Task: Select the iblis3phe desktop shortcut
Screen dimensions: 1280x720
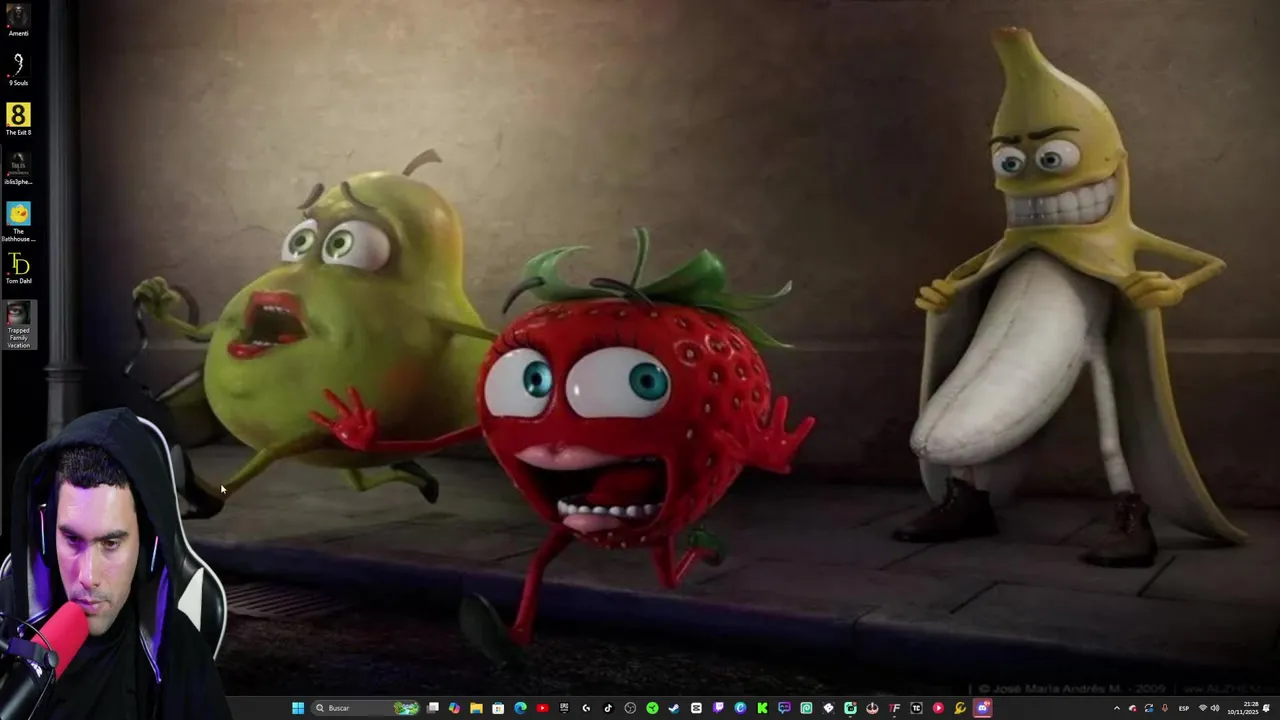Action: 18,169
